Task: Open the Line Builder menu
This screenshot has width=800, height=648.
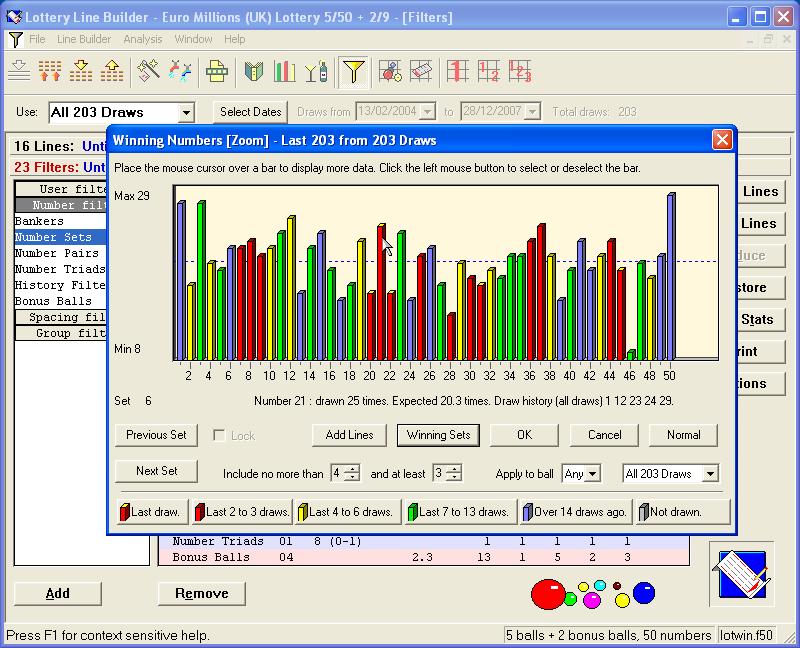Action: coord(84,40)
